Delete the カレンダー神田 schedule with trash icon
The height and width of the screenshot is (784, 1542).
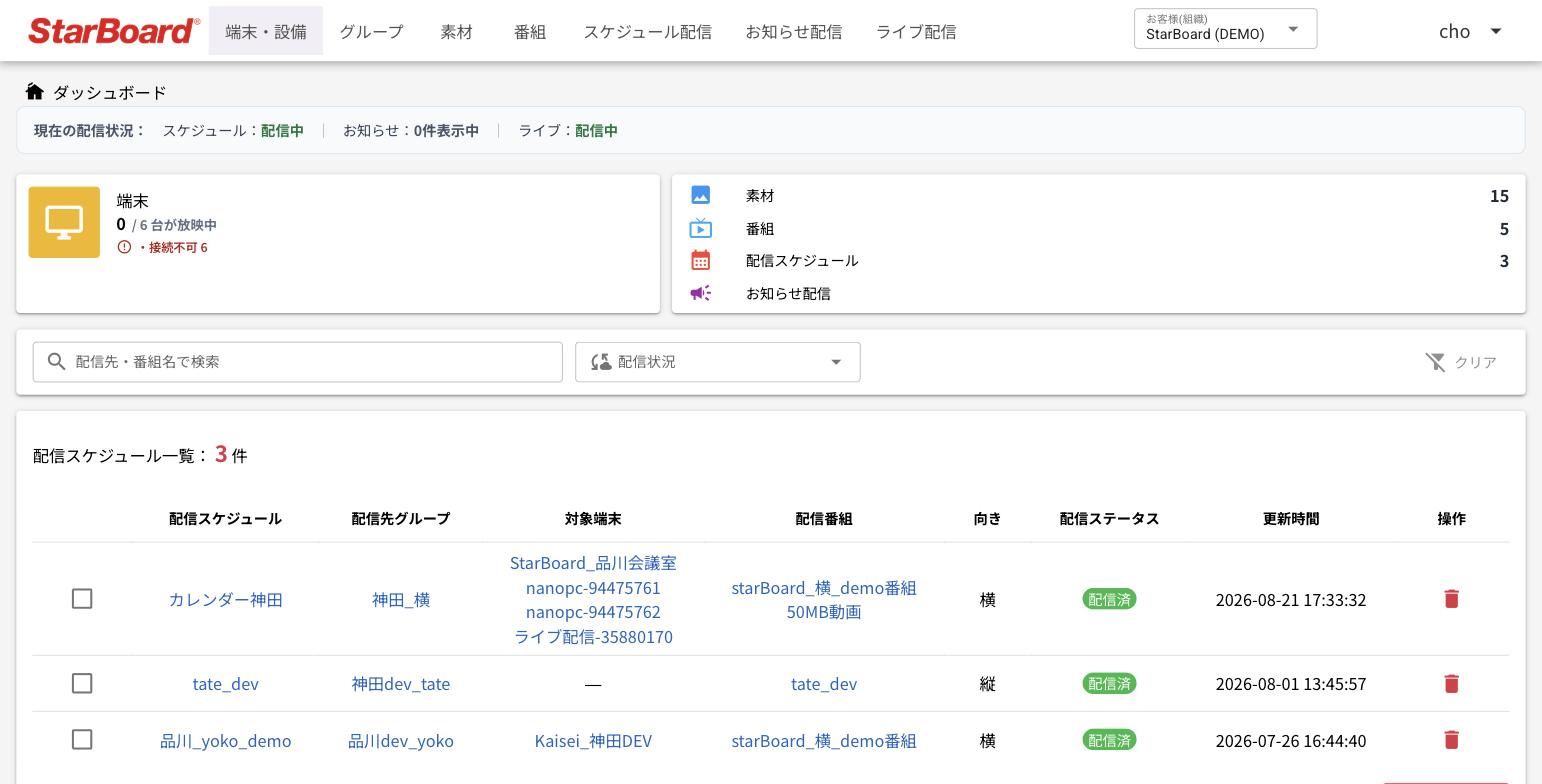[x=1452, y=598]
